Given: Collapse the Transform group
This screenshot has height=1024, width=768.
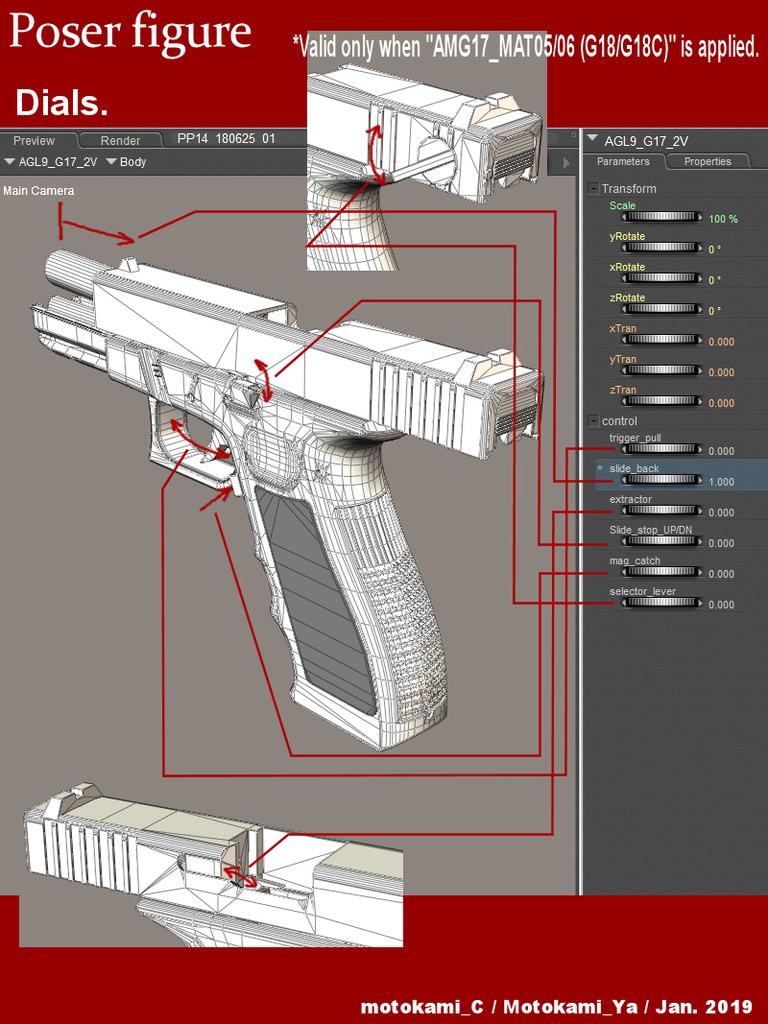Looking at the screenshot, I should pyautogui.click(x=593, y=189).
